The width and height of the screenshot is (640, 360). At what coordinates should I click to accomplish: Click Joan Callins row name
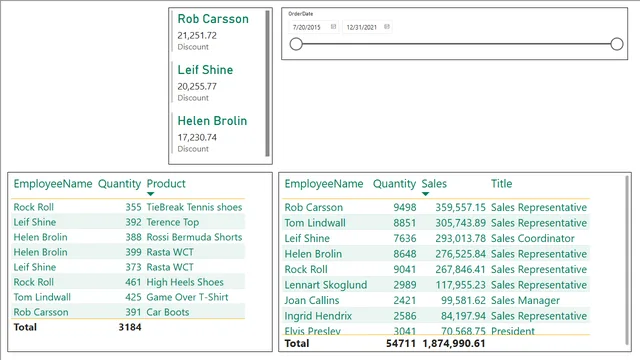tap(312, 300)
